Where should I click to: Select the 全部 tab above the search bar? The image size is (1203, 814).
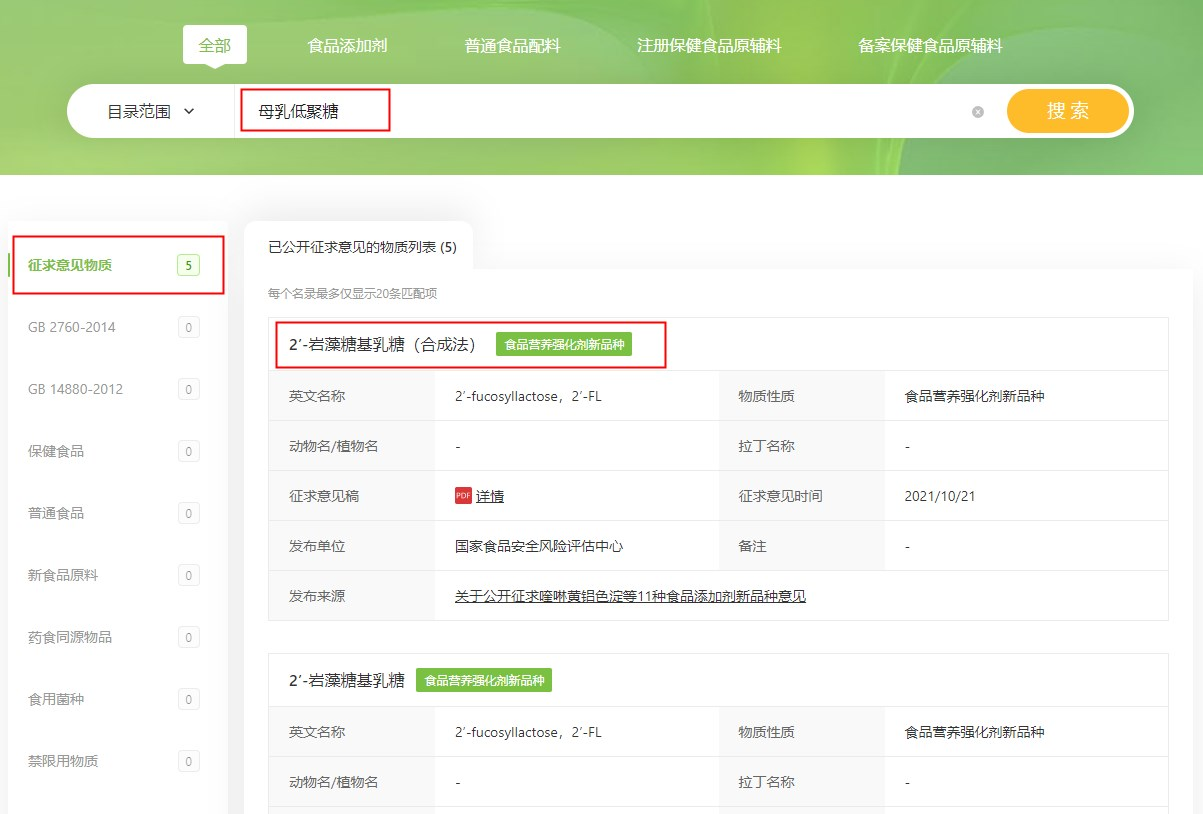(214, 44)
